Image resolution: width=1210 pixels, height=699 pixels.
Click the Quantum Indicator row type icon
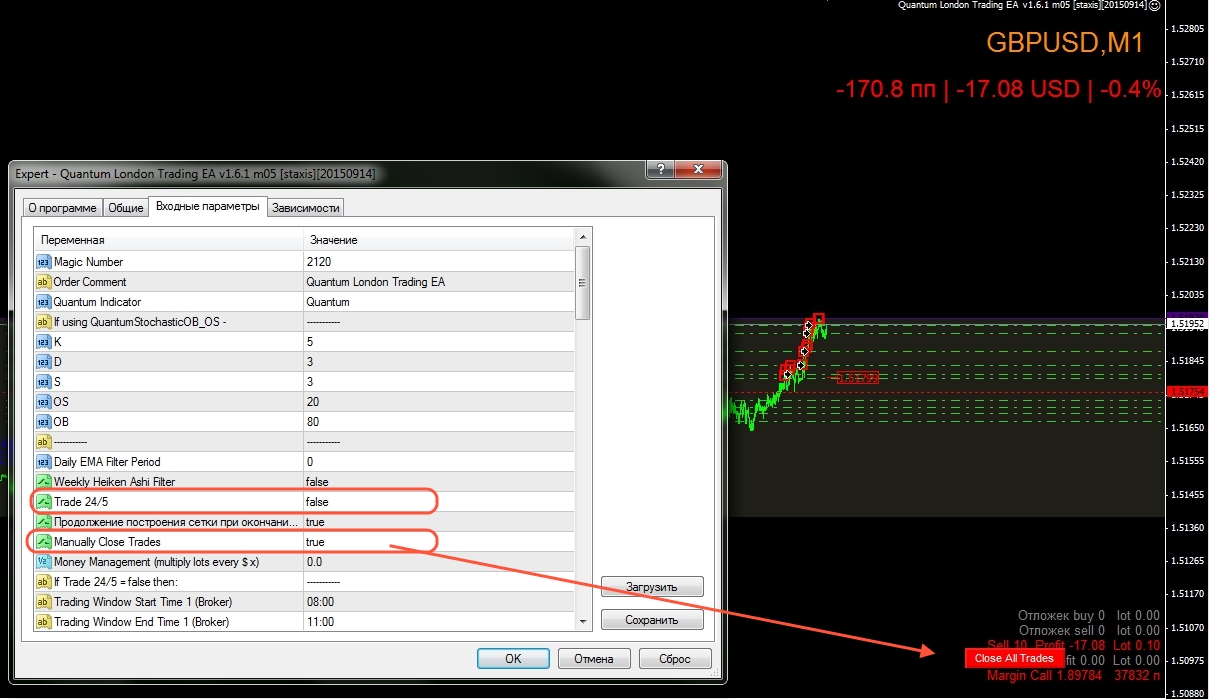[43, 302]
